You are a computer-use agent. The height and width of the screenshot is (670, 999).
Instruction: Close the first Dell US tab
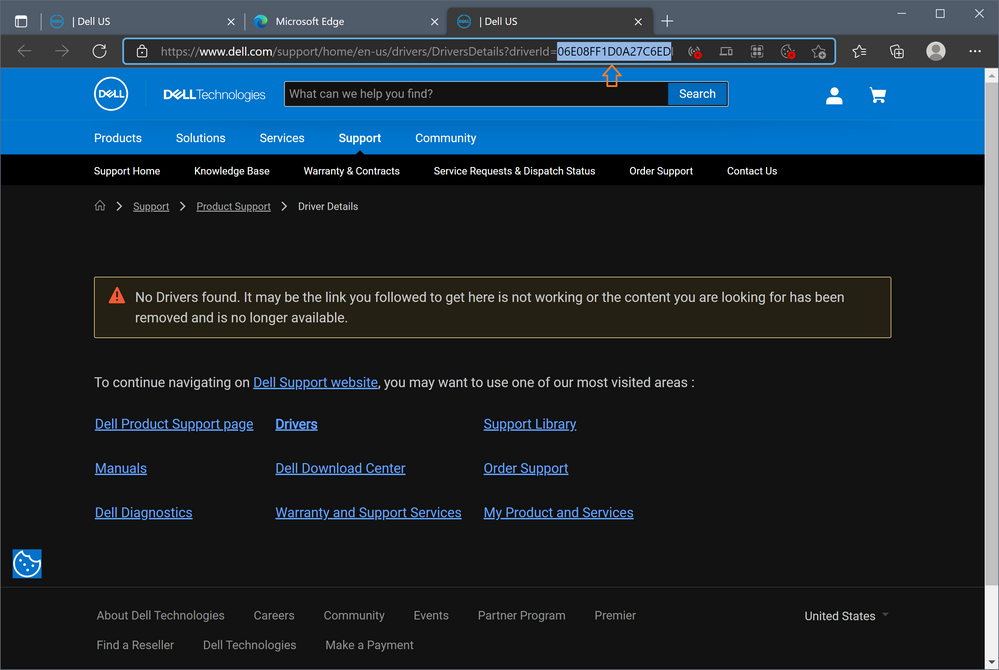[231, 22]
